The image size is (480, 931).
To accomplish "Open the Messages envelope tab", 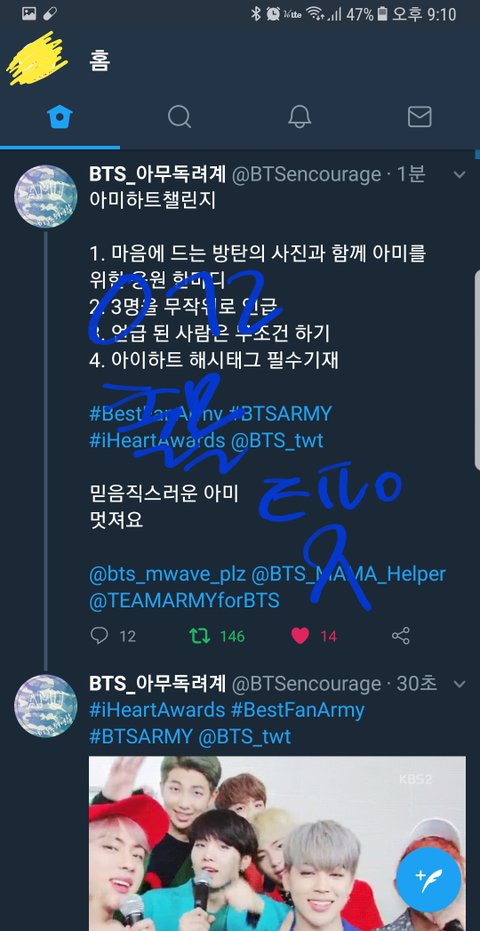I will point(419,116).
